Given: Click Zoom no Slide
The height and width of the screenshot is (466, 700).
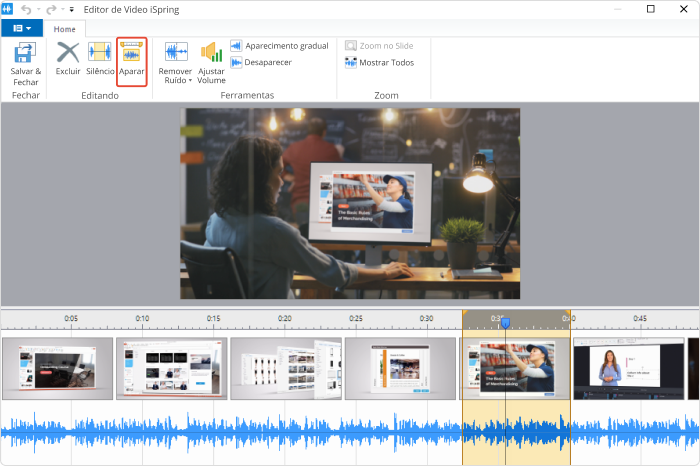Looking at the screenshot, I should pyautogui.click(x=379, y=46).
